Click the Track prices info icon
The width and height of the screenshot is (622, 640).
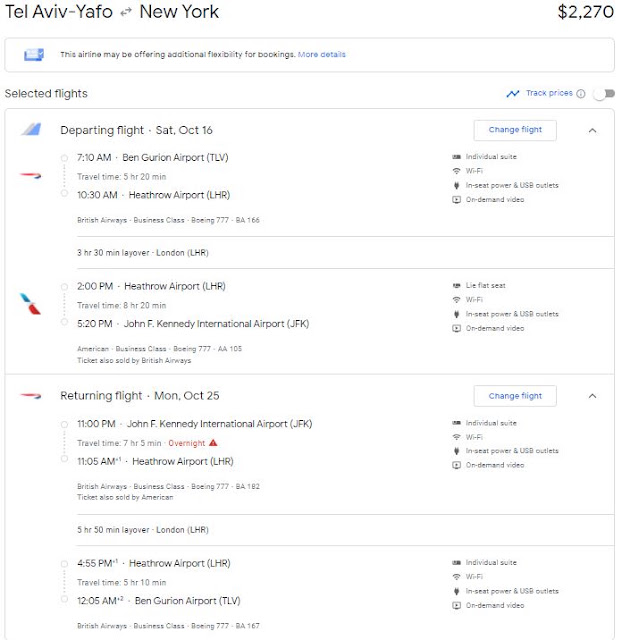click(x=580, y=93)
